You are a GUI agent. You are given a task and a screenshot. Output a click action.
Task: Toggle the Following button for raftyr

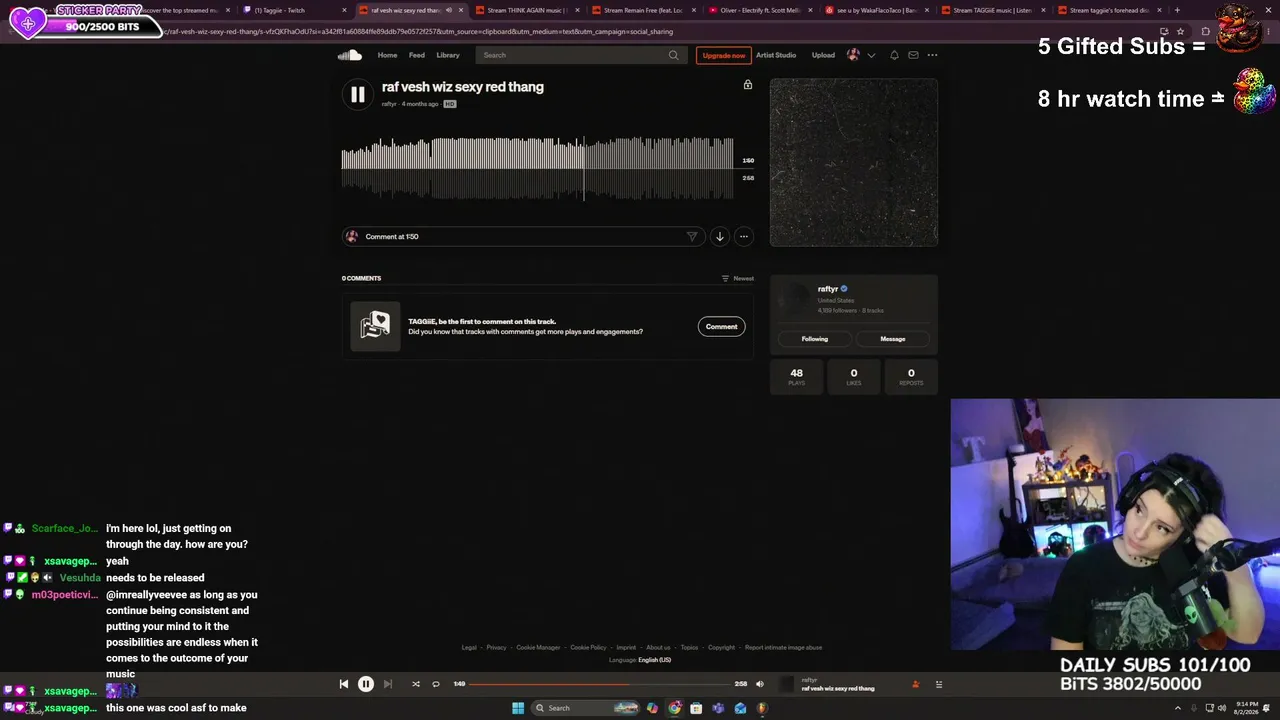pyautogui.click(x=815, y=339)
